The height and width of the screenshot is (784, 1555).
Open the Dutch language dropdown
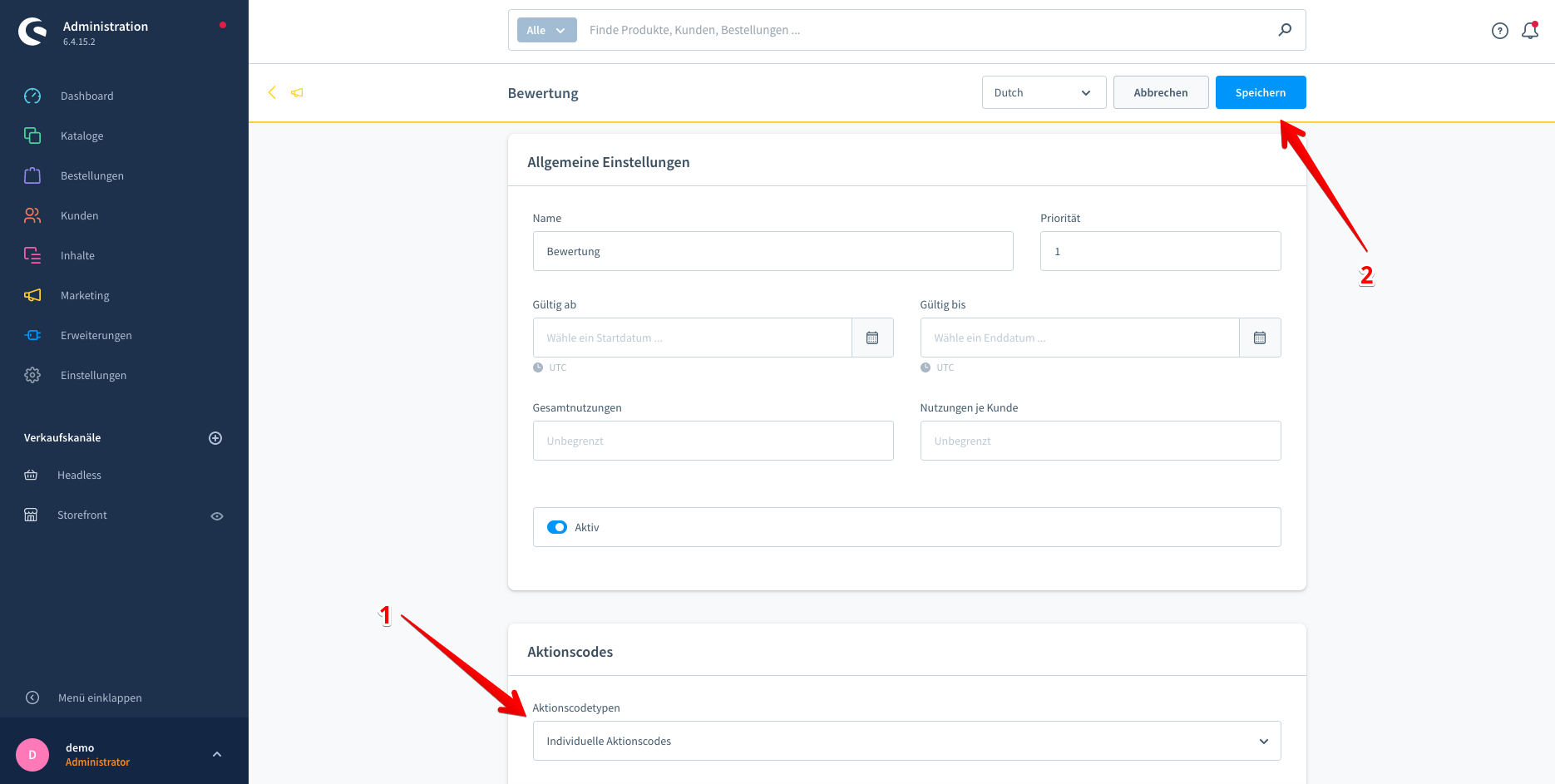coord(1044,92)
